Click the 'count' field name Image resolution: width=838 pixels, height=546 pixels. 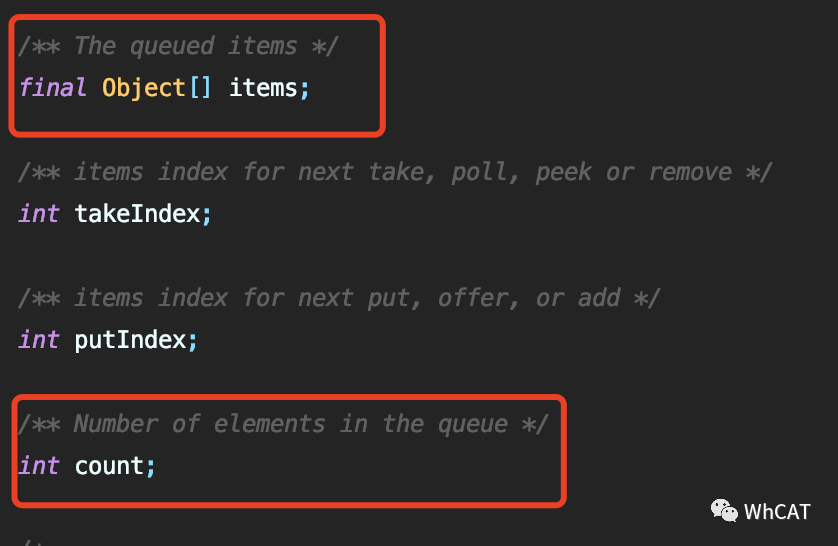point(109,466)
